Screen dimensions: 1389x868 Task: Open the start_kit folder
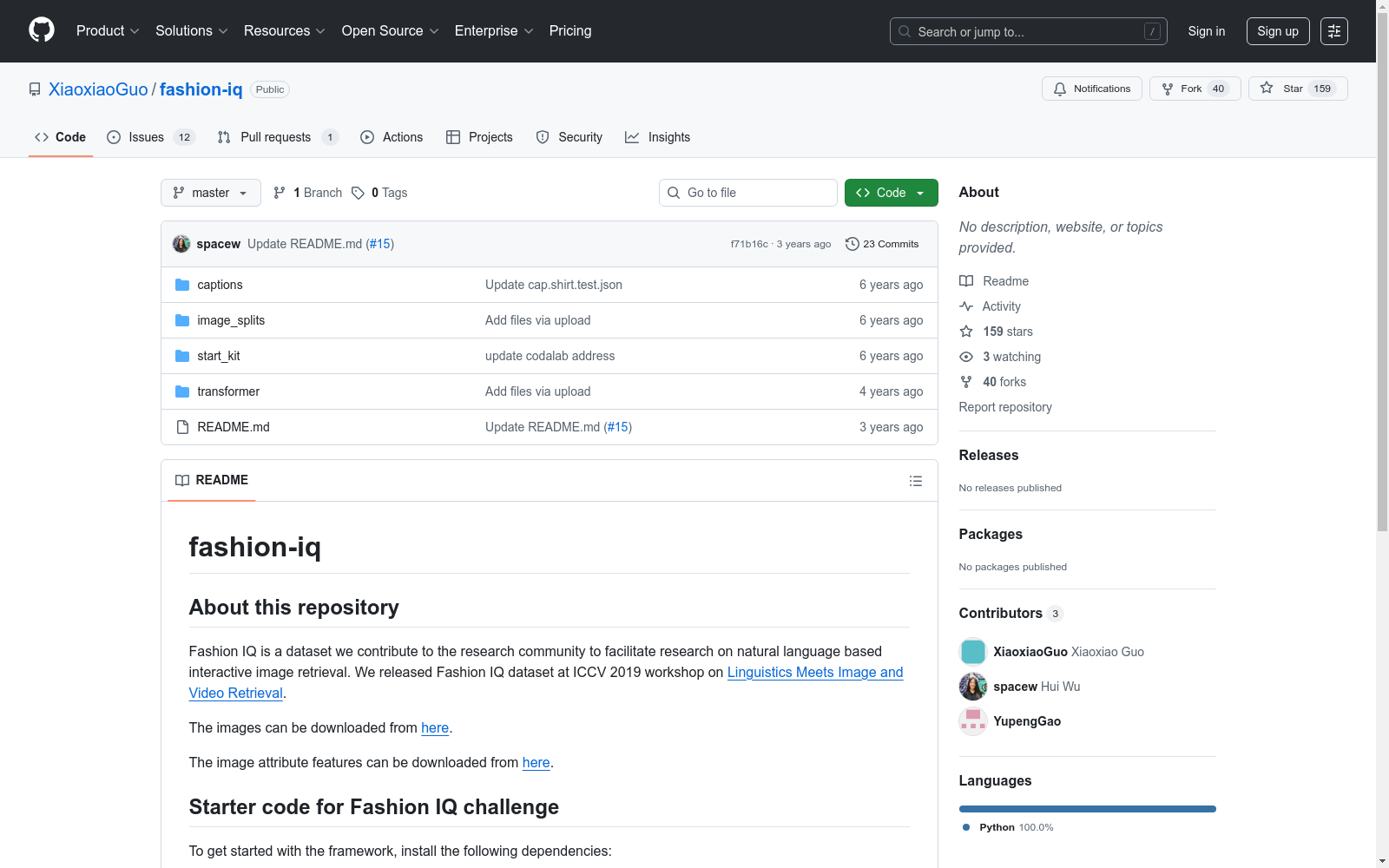[219, 356]
